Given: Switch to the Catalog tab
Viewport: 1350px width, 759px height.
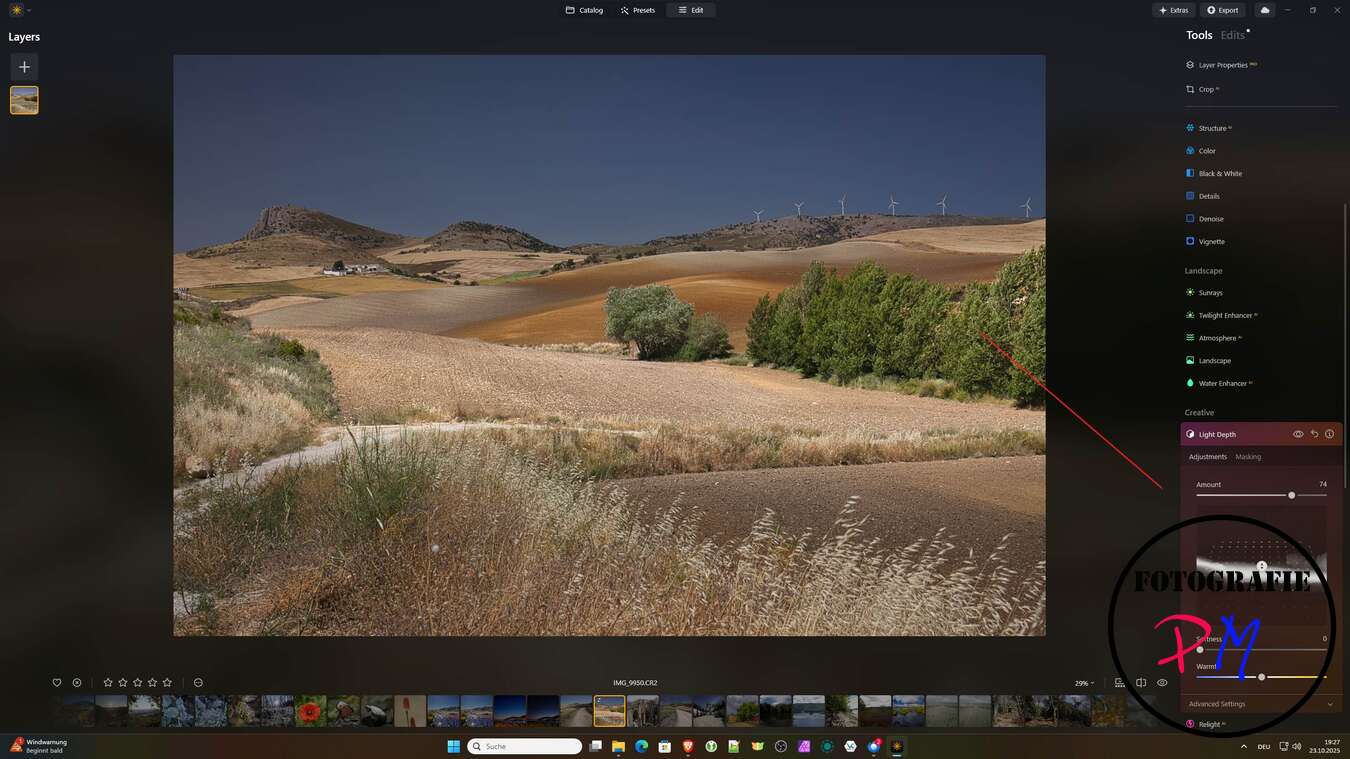Looking at the screenshot, I should (x=584, y=10).
